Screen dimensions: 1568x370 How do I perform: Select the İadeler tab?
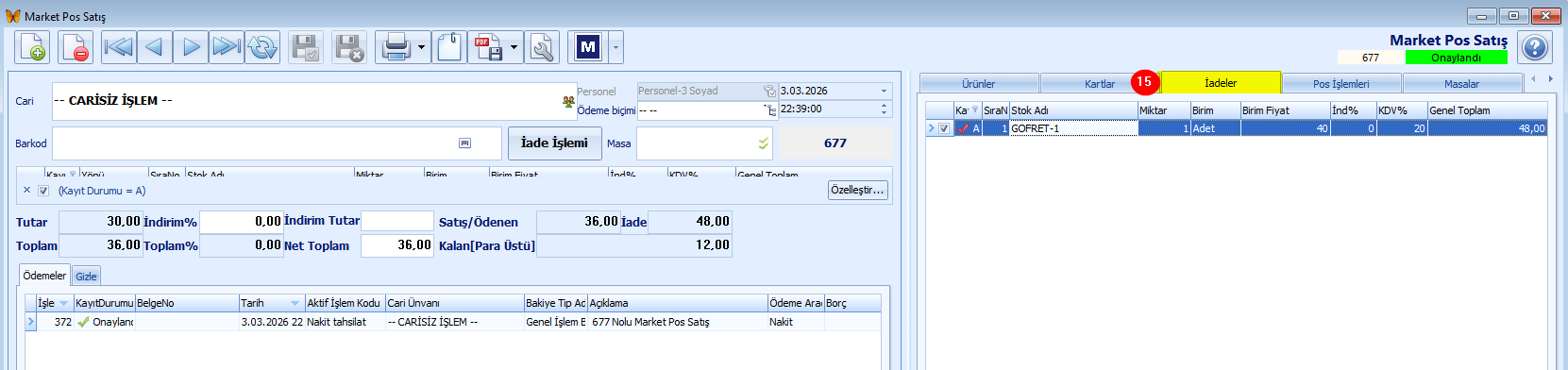(1221, 83)
